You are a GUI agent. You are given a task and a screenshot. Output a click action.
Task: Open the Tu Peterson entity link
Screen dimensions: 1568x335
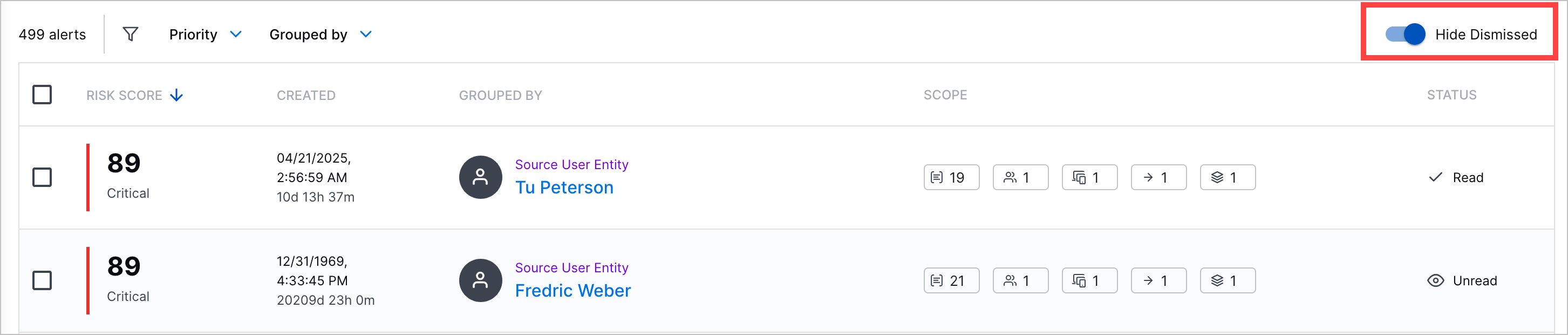(564, 187)
